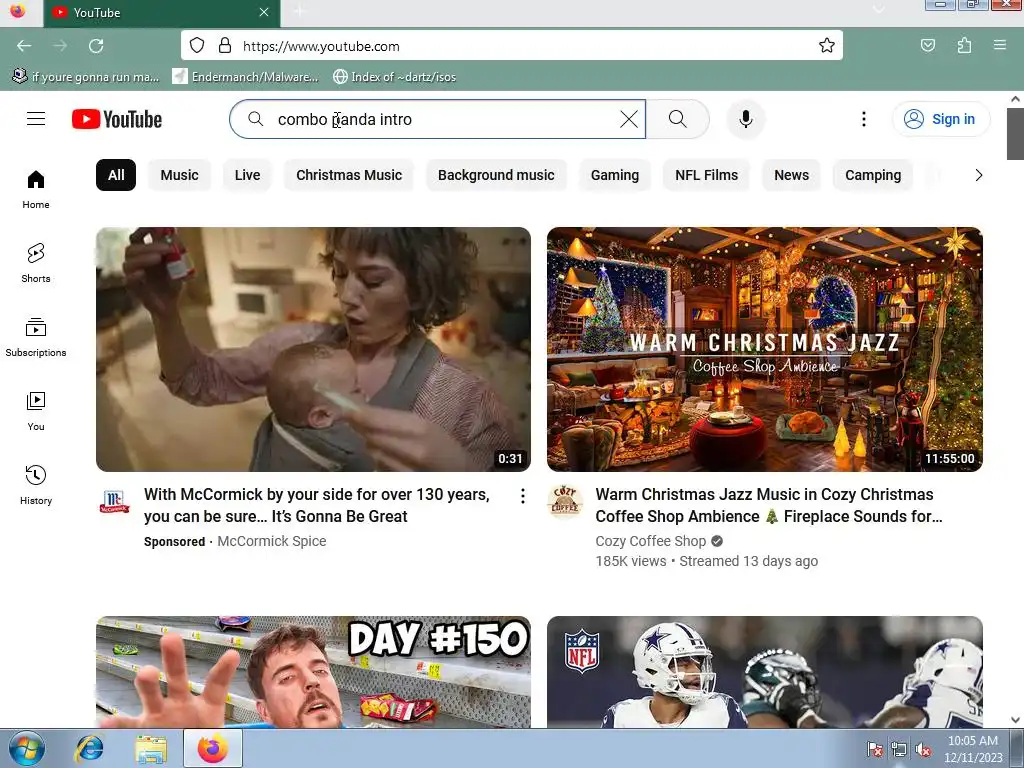Screen dimensions: 1024x768
Task: Open the YouTube settings three-dot menu
Action: tap(863, 119)
